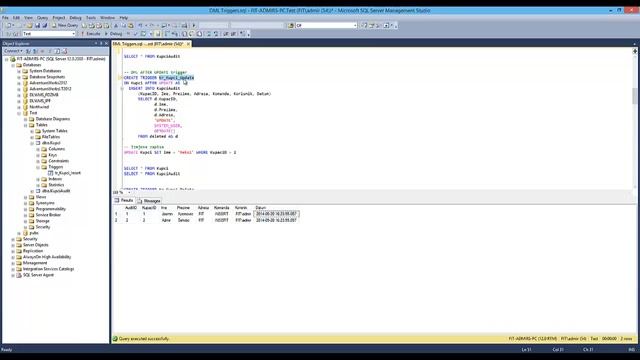Click the Open File folder icon
640x360 pixels.
point(29,25)
